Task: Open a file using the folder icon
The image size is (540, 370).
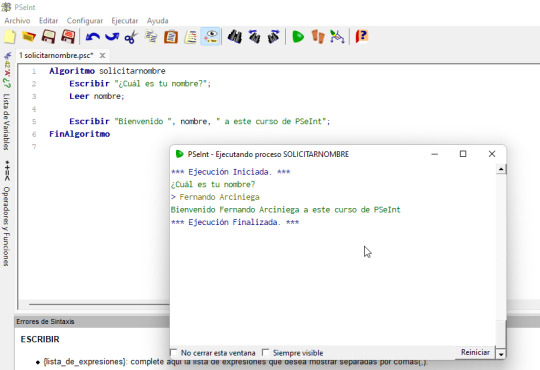Action: point(29,37)
